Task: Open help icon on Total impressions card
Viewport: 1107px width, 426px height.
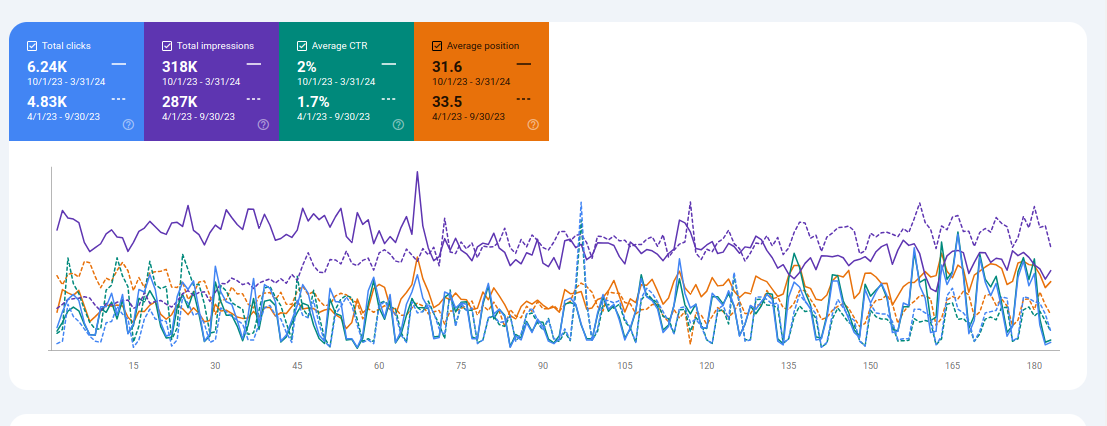Action: click(x=263, y=124)
